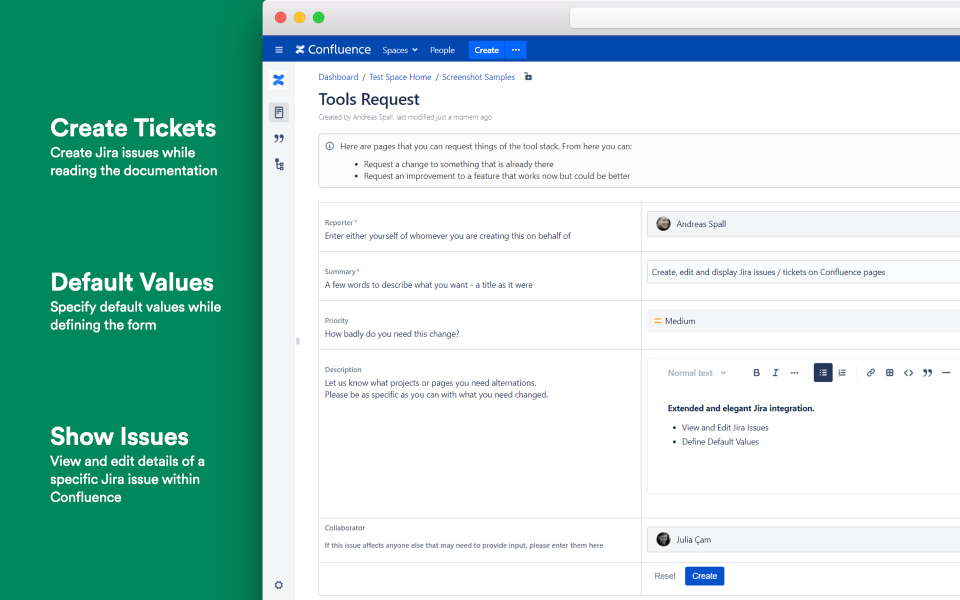Image resolution: width=960 pixels, height=600 pixels.
Task: Open the sidebar hamburger menu
Action: coord(278,49)
